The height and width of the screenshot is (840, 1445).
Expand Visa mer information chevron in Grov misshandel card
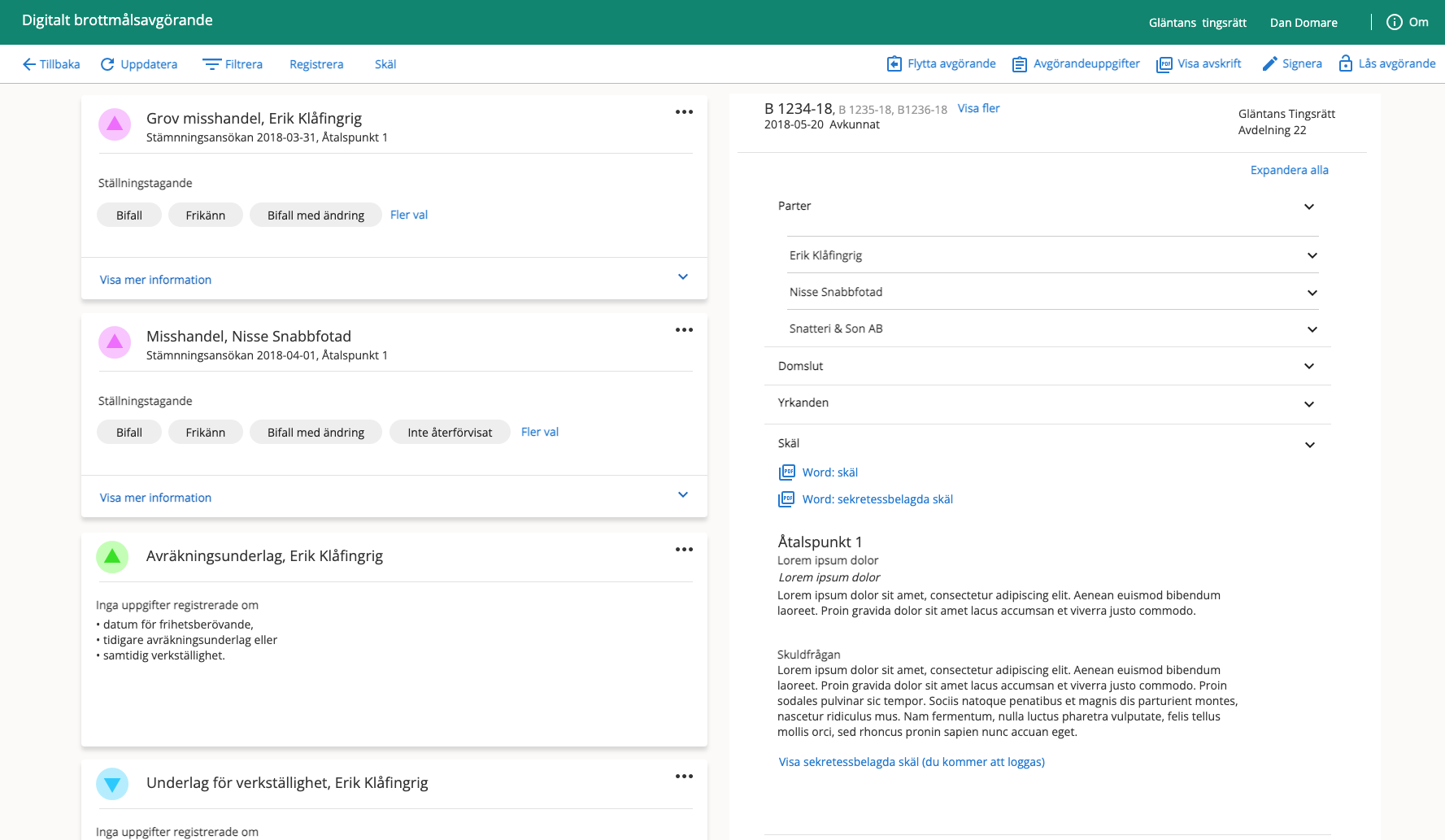click(x=683, y=276)
